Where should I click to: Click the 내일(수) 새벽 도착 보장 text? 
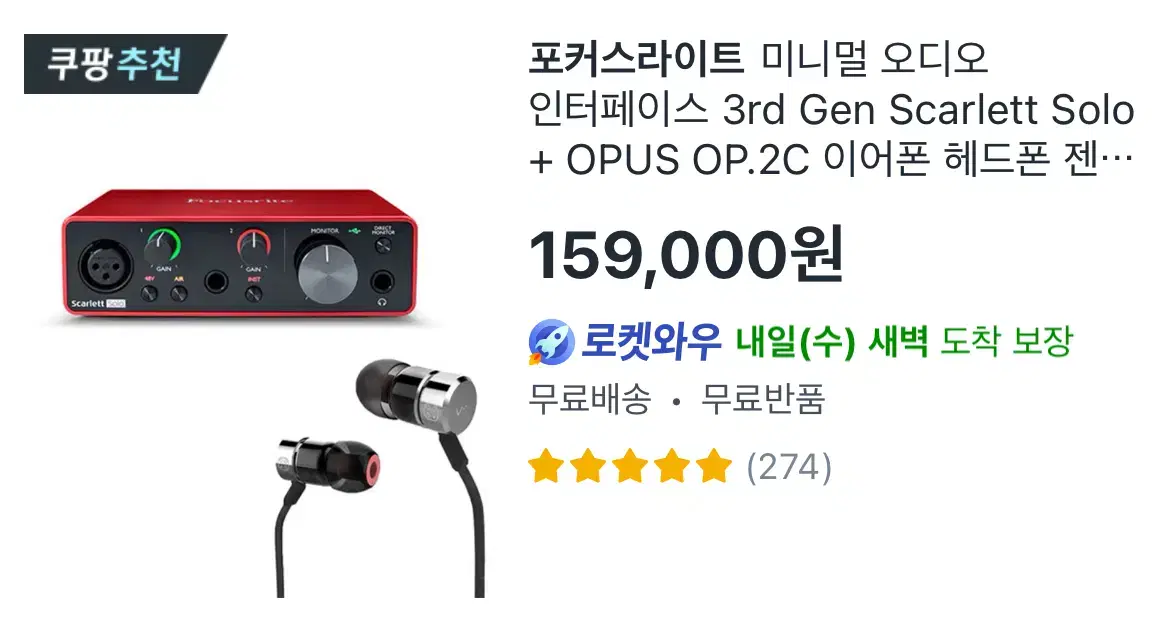click(904, 342)
